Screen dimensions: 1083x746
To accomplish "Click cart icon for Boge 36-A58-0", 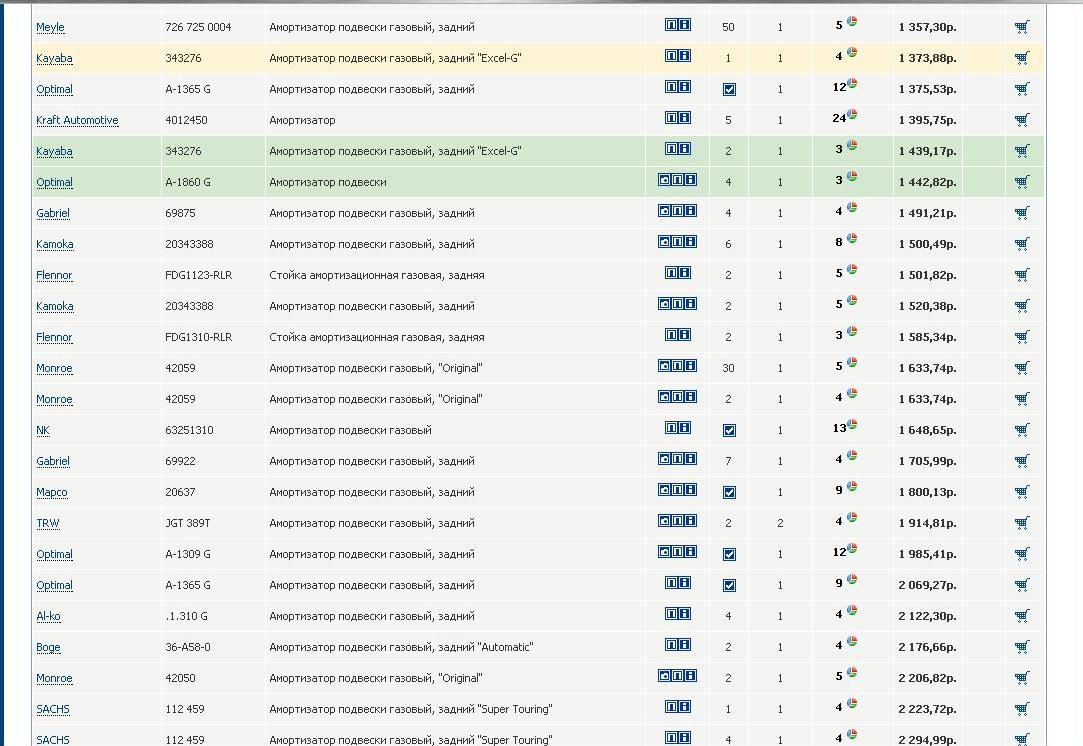I will click(1021, 647).
